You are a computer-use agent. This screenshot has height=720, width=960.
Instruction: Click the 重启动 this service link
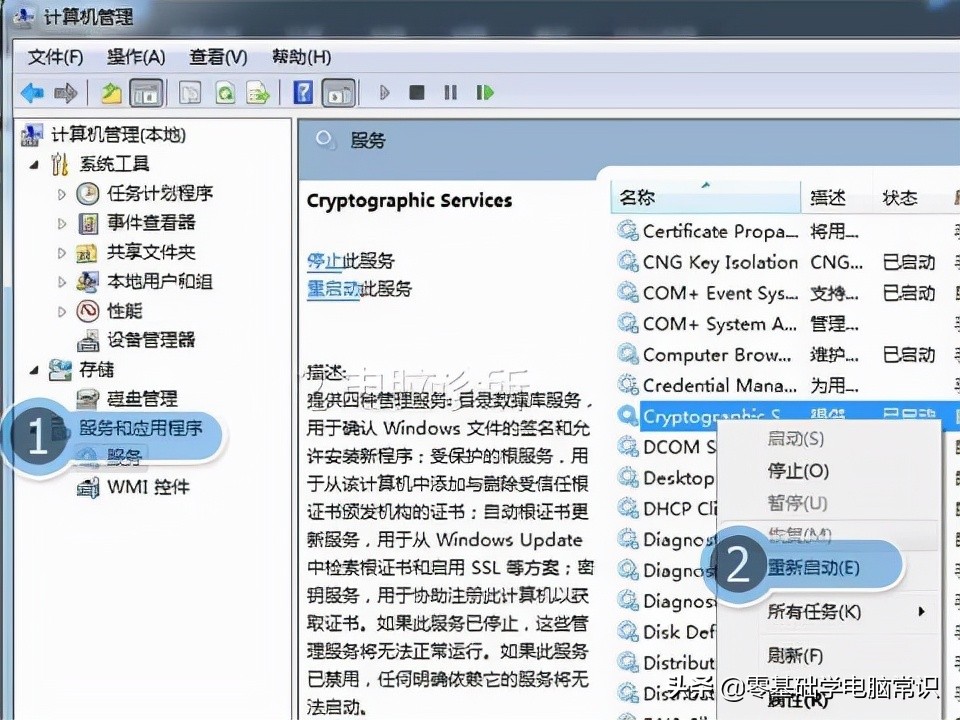333,289
